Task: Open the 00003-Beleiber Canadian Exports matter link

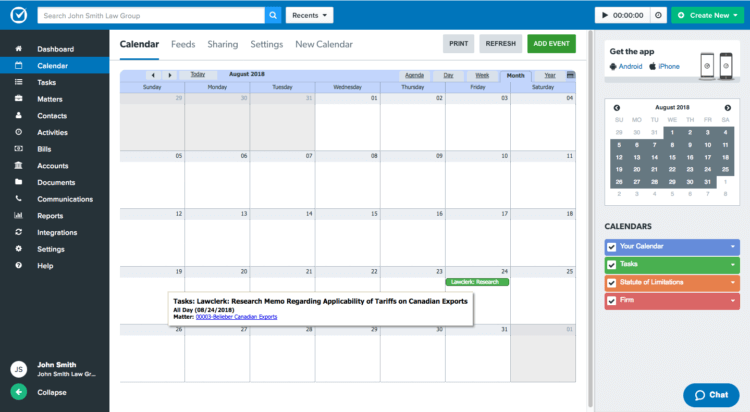Action: pos(235,317)
